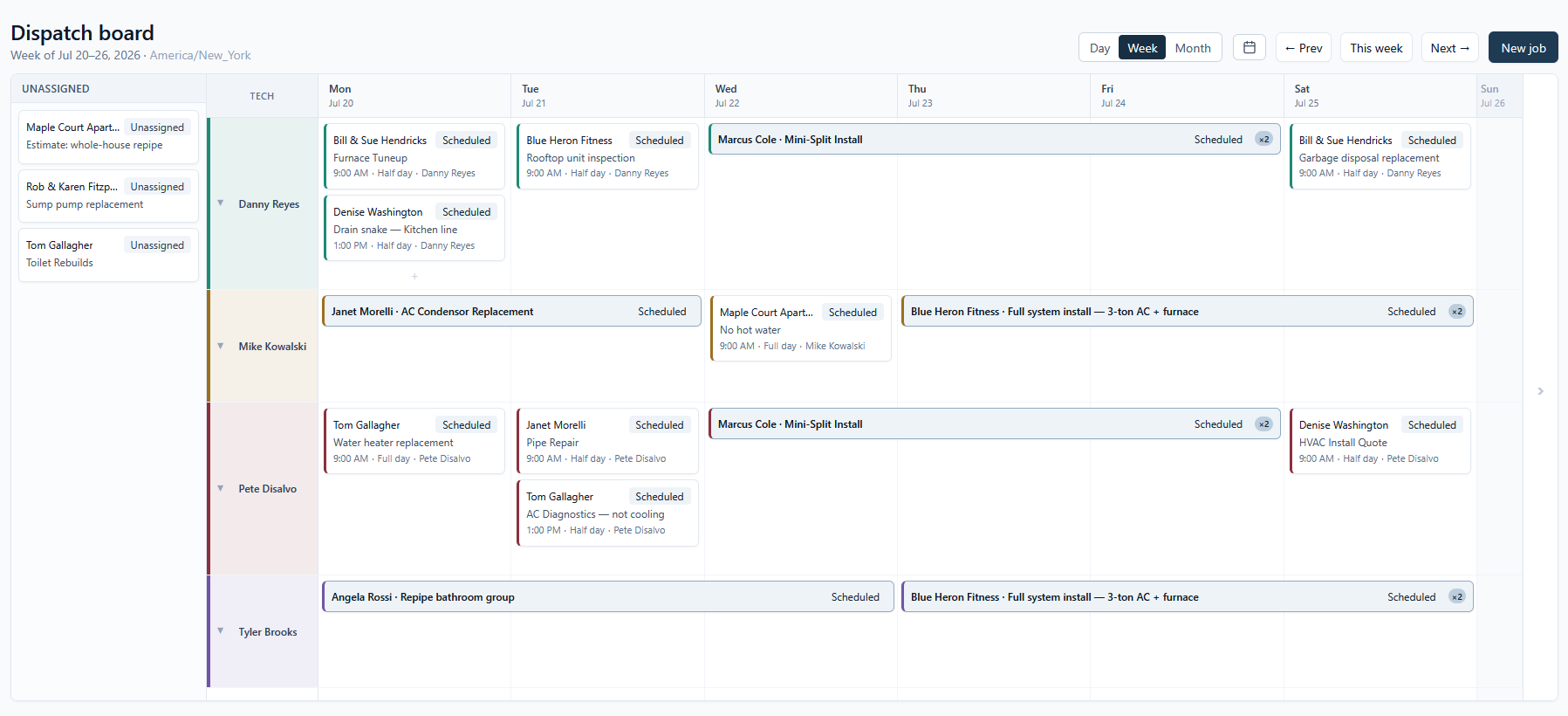Open Maple Court No hot water job

801,328
